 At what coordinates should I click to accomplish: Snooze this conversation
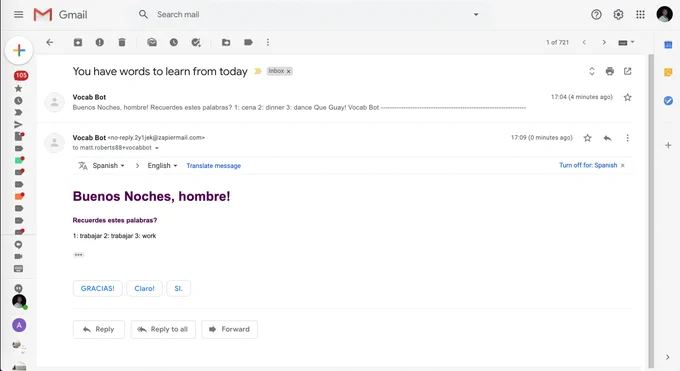pyautogui.click(x=173, y=42)
